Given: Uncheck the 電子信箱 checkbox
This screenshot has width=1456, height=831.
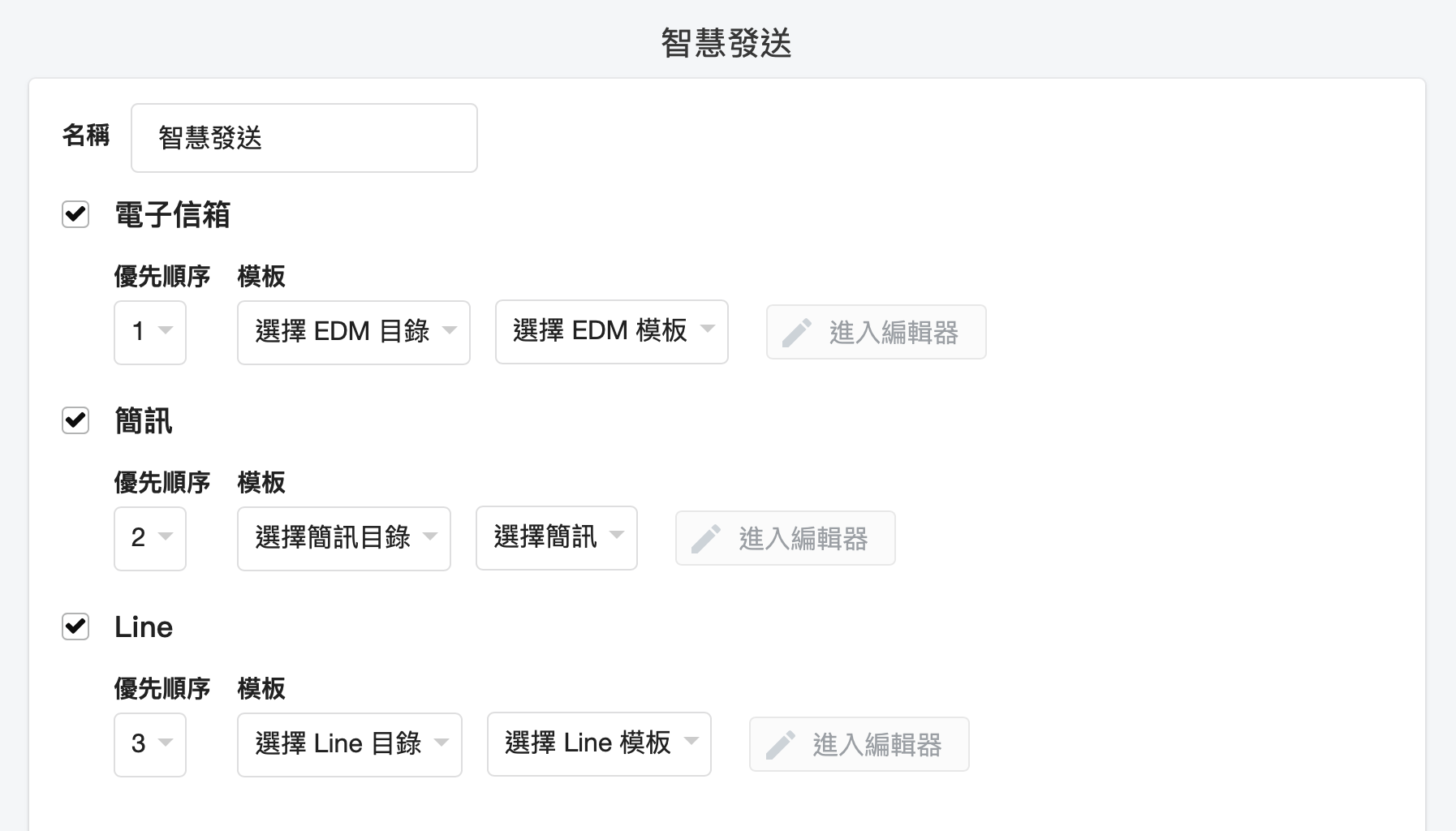Looking at the screenshot, I should point(75,214).
